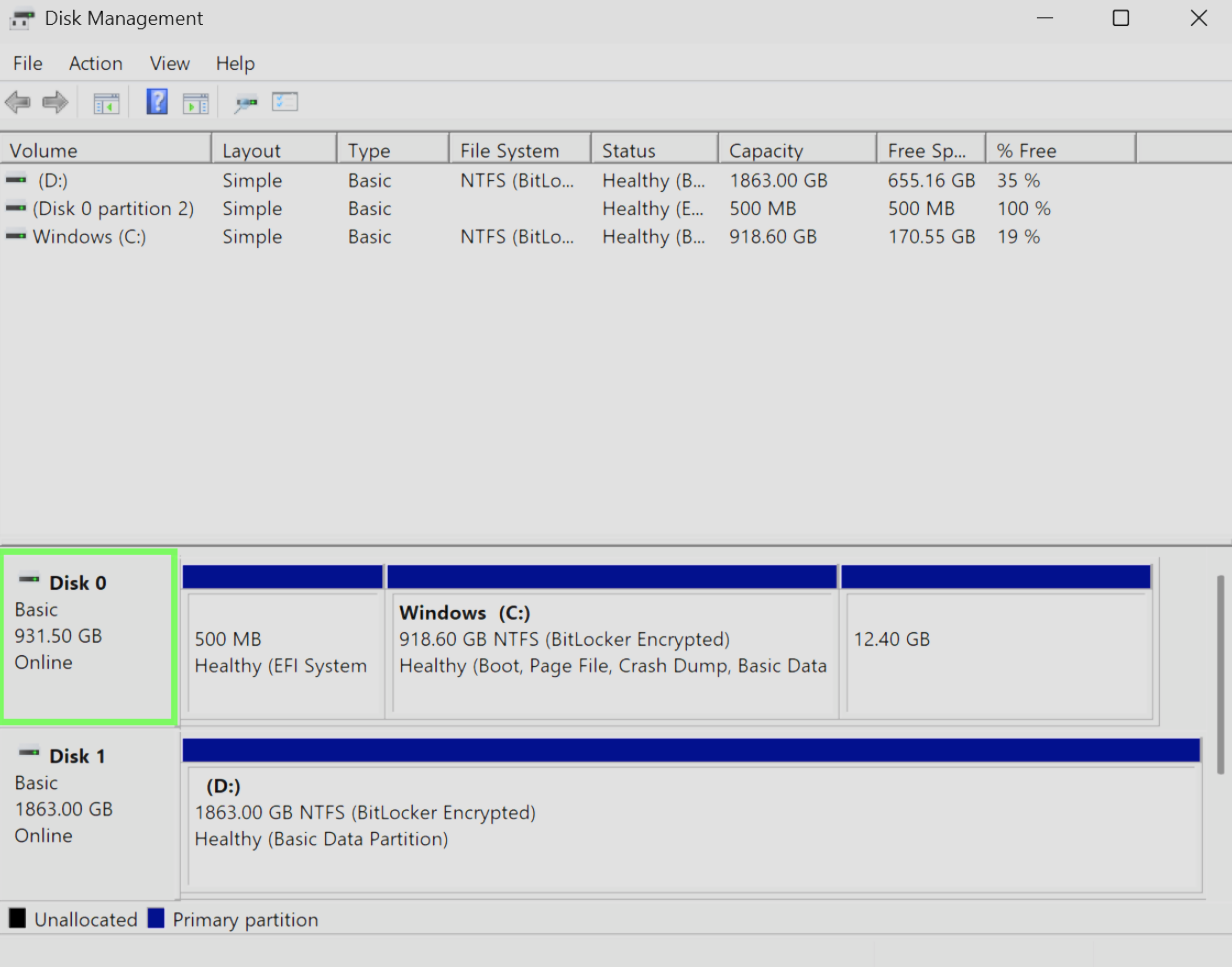Toggle the Show/Hide Console Tree icon
1232x967 pixels.
tap(106, 102)
